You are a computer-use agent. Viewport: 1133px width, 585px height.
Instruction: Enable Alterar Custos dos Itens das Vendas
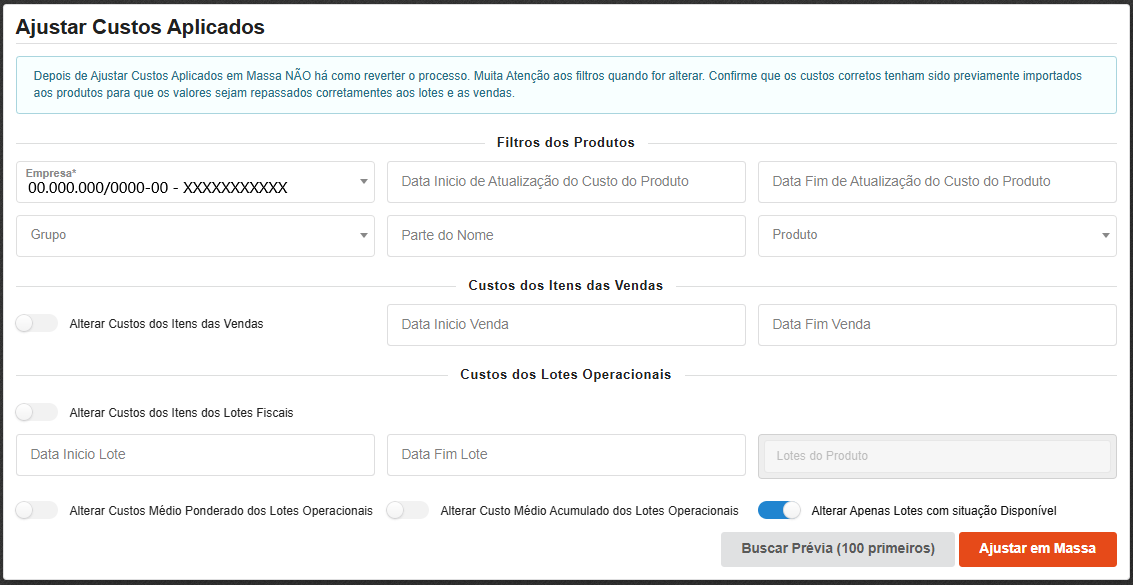[36, 323]
